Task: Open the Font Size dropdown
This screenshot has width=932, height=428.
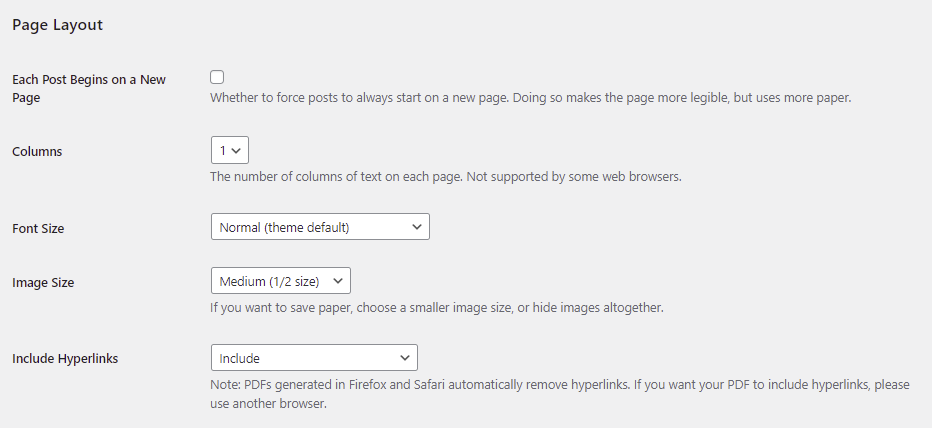Action: pyautogui.click(x=319, y=227)
